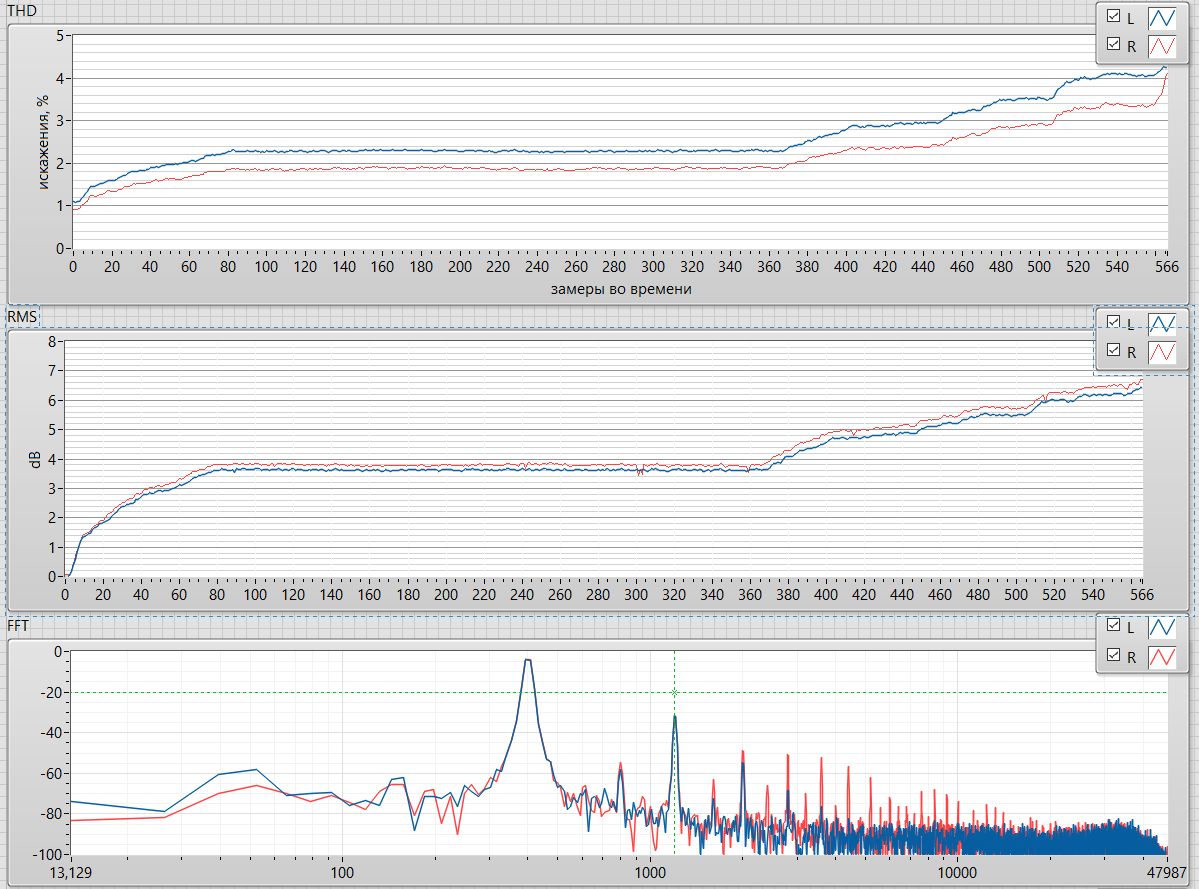Click the THD y-axis value 0
Screen dimensions: 1199x889
click(60, 248)
